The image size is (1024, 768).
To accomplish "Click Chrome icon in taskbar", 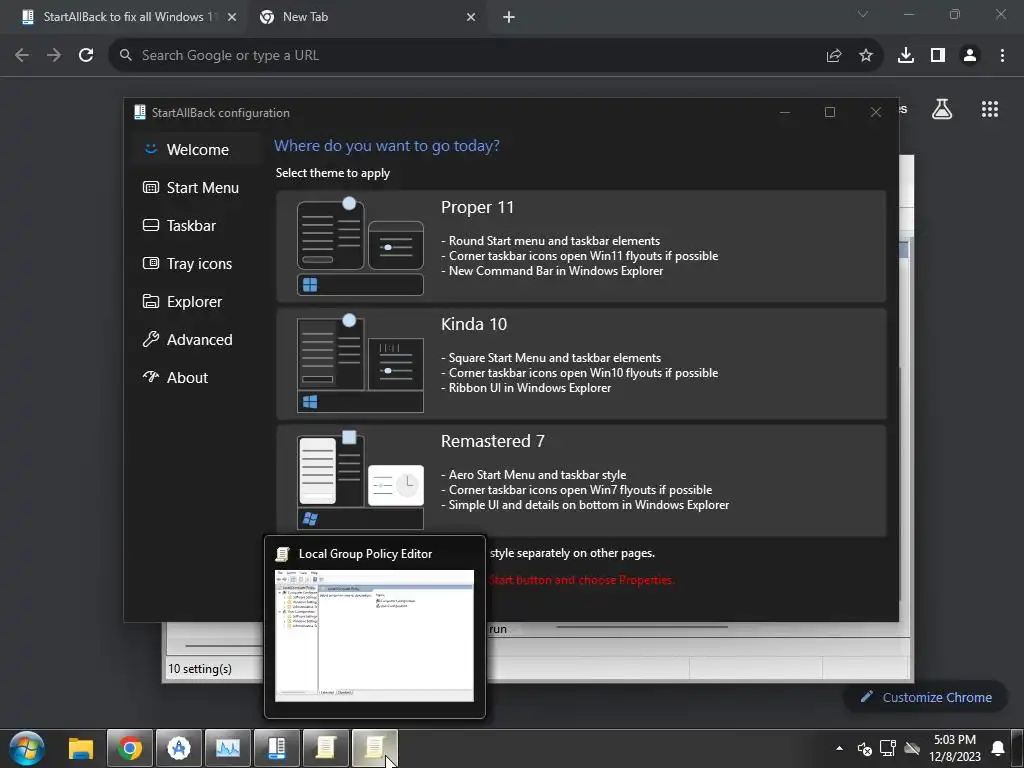I will click(x=129, y=748).
